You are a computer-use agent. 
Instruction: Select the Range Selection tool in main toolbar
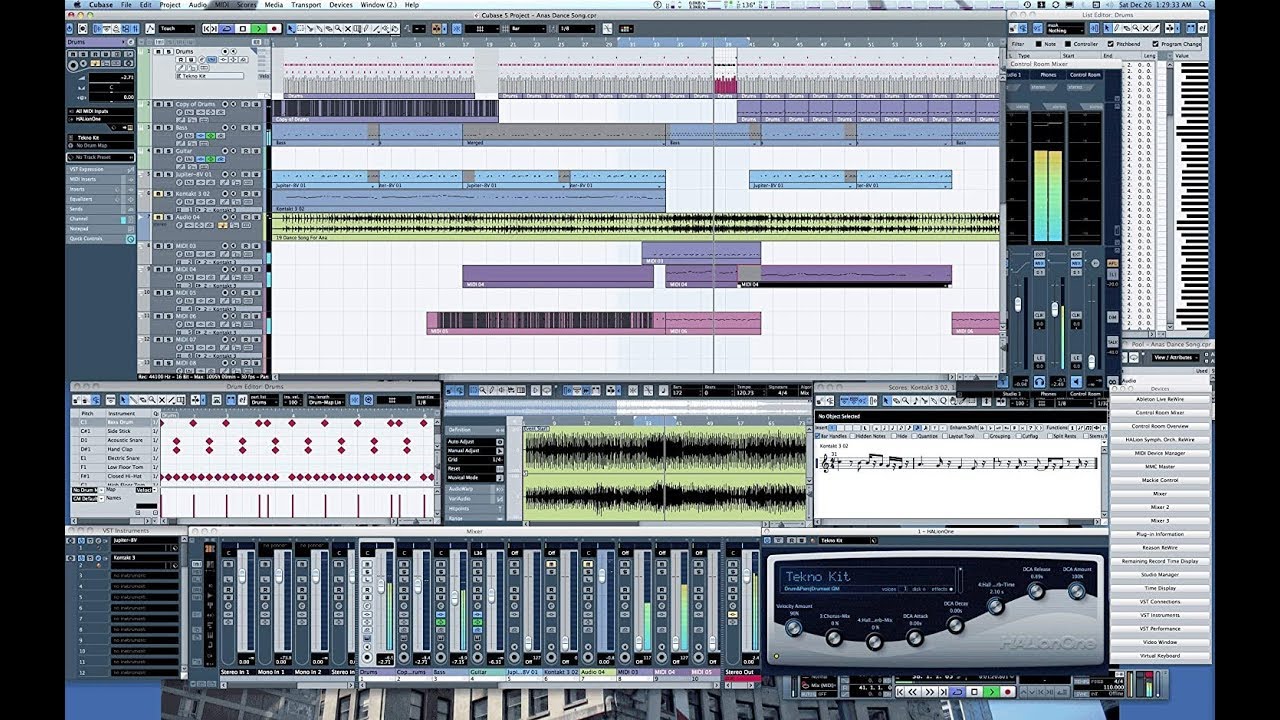click(x=300, y=29)
